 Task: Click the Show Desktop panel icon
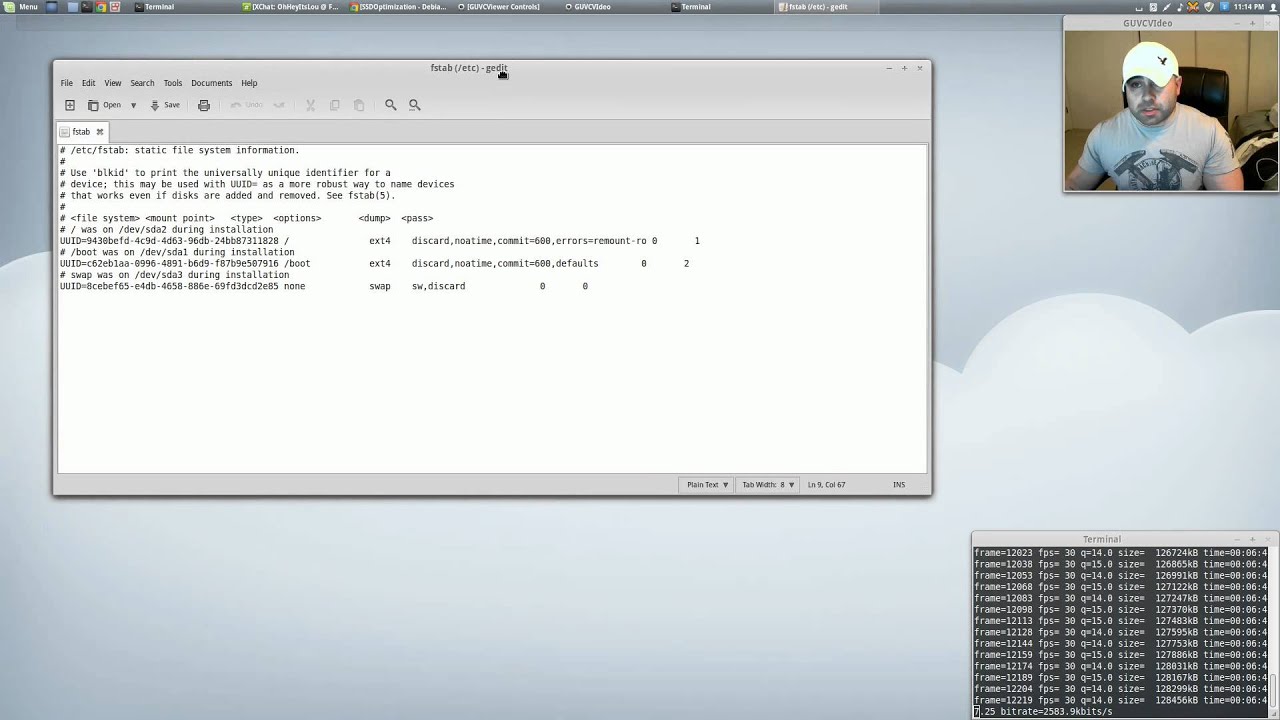50,7
